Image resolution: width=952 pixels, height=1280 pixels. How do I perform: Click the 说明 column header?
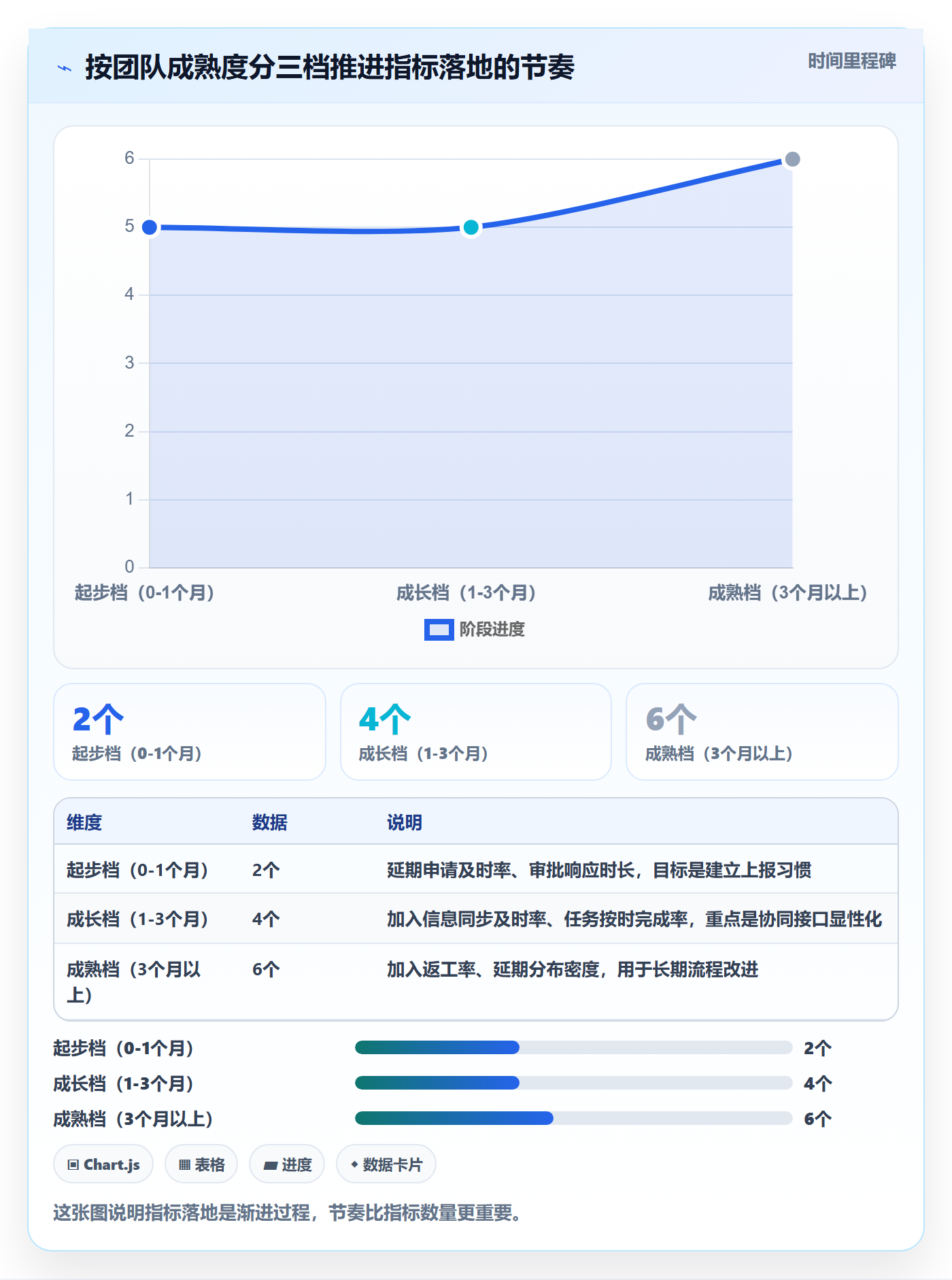pos(405,822)
